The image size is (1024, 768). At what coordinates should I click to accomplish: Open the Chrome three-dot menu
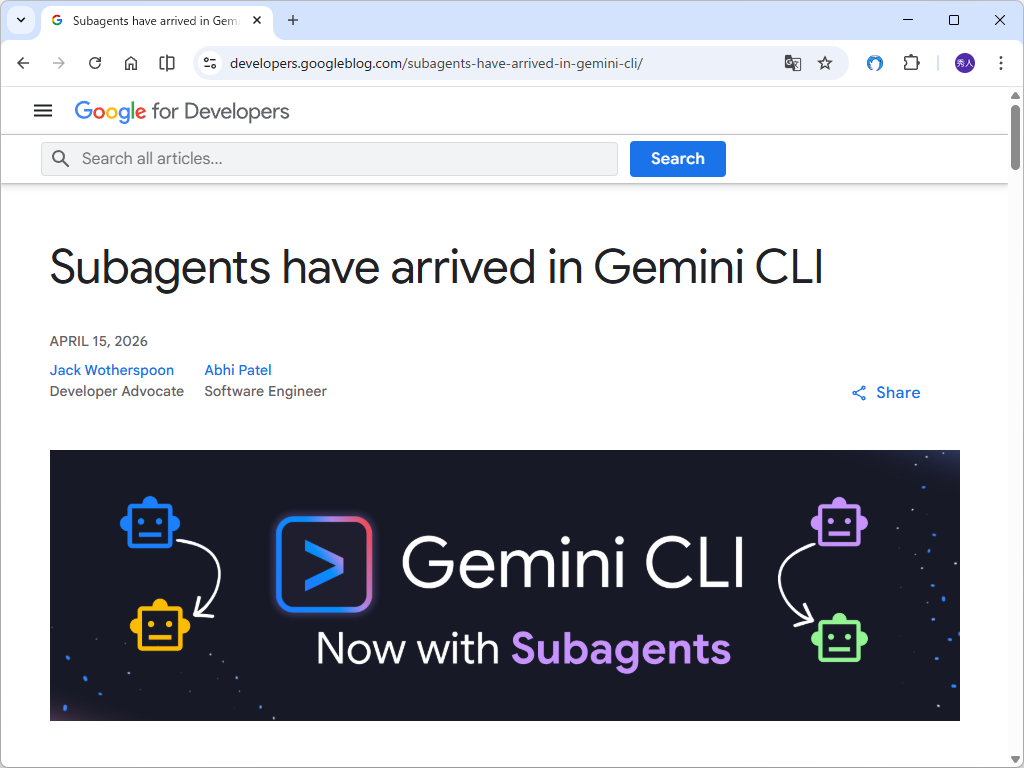[x=1000, y=63]
